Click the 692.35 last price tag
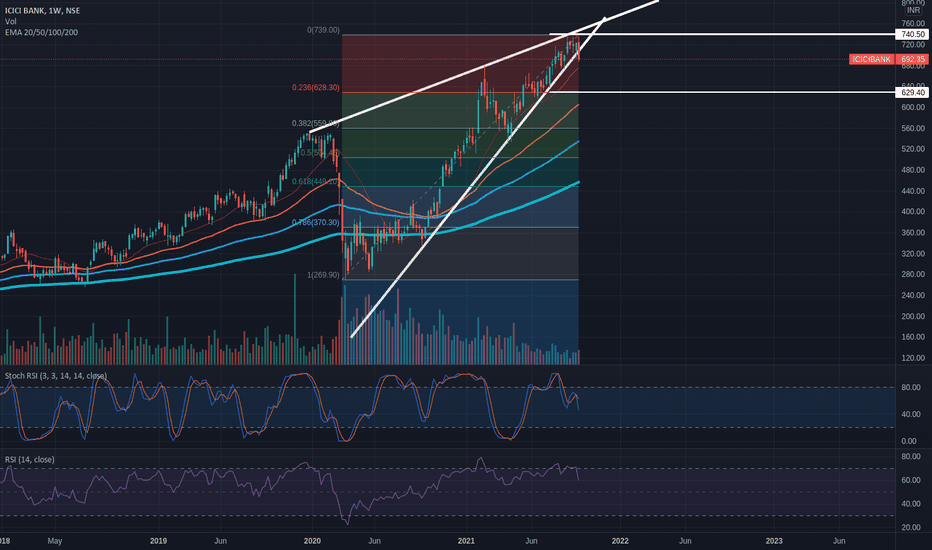932x550 pixels. [x=912, y=59]
